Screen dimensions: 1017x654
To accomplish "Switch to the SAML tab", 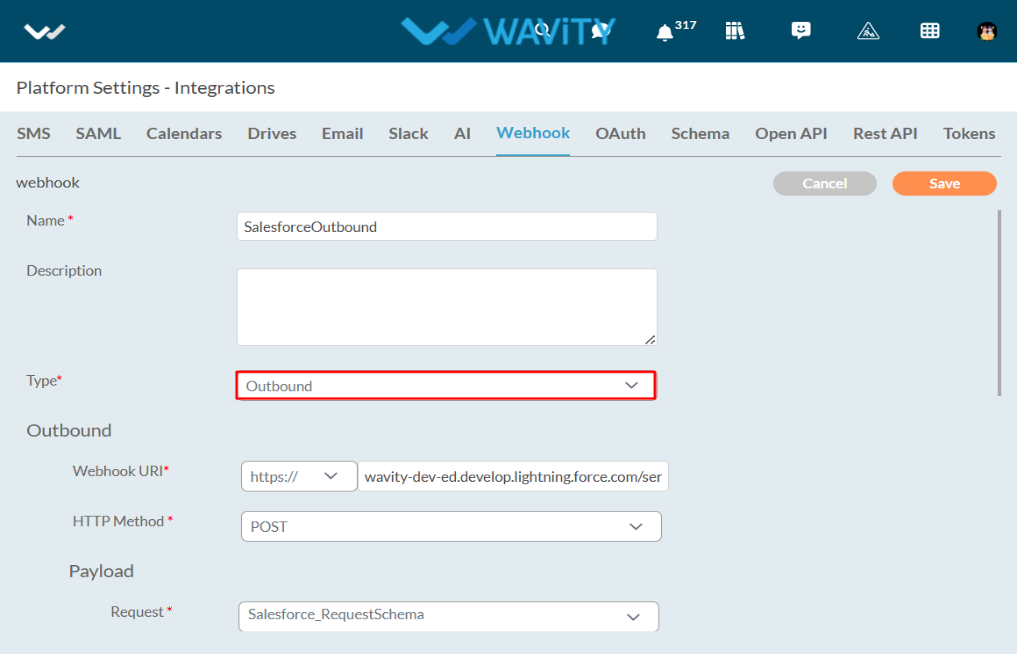I will (x=98, y=134).
